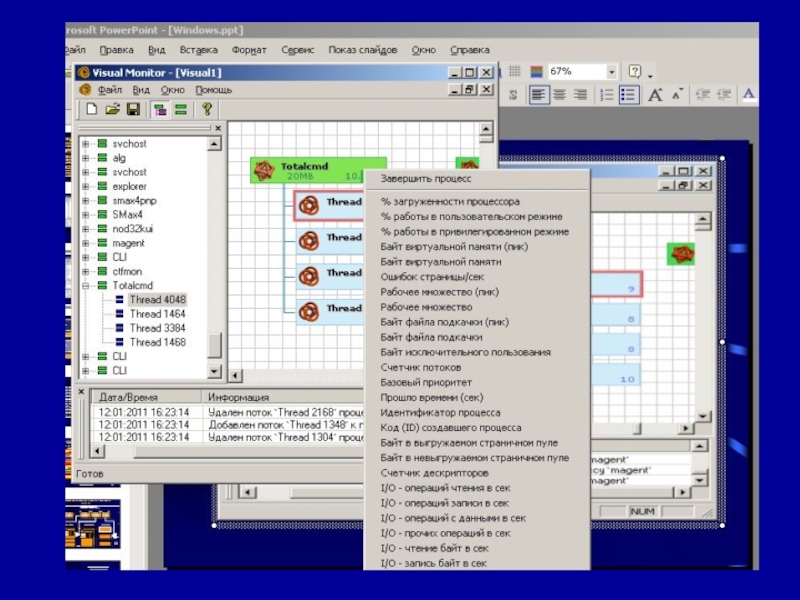Open file with Visual Monitor folder icon
This screenshot has height=600, width=800.
[x=112, y=109]
